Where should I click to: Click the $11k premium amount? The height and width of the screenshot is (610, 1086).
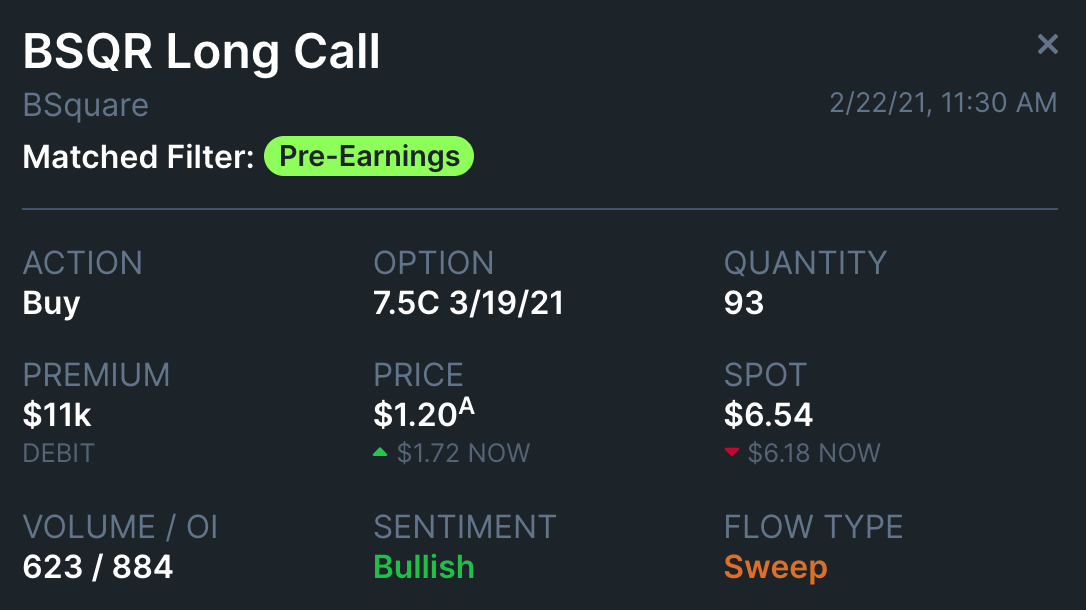click(x=57, y=414)
